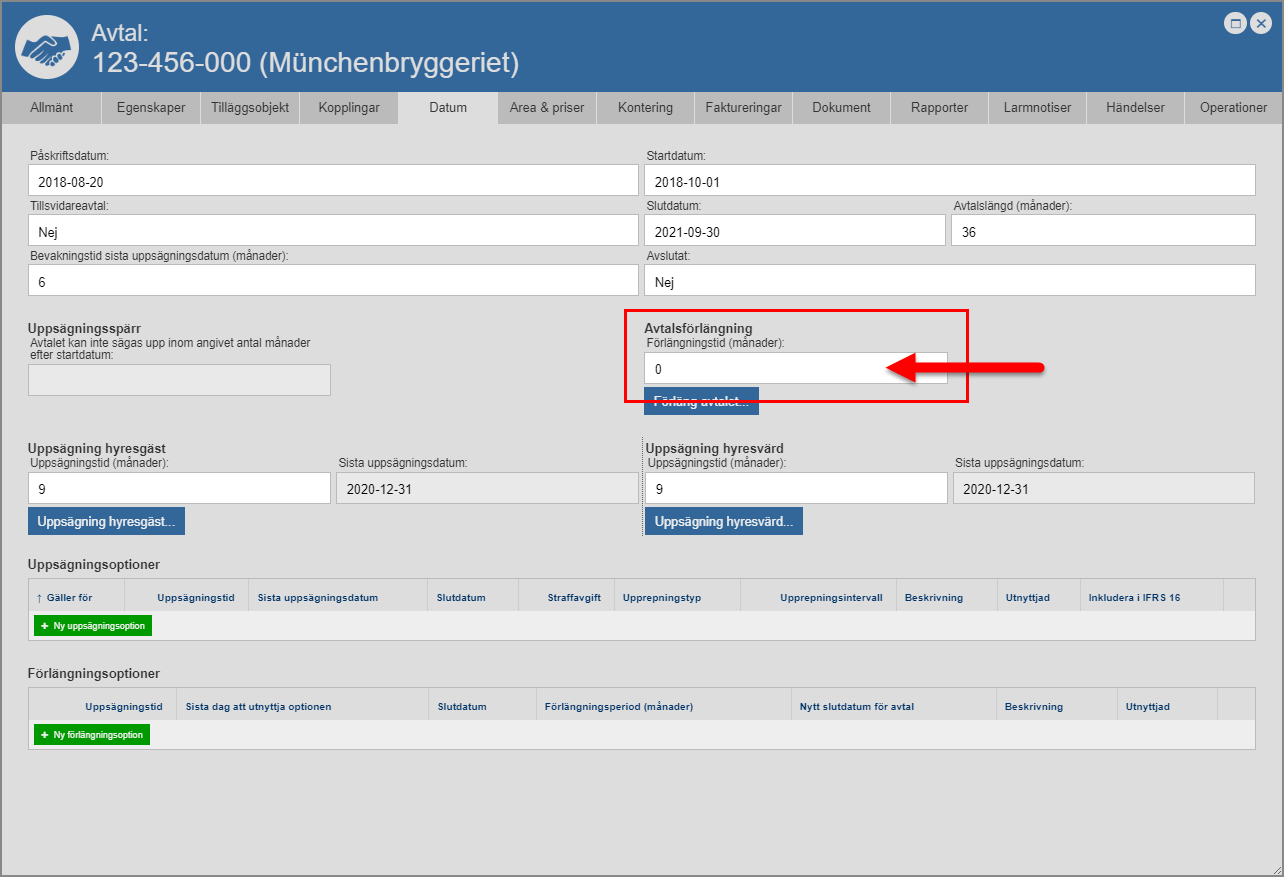Open the Allmänt tab
The height and width of the screenshot is (877, 1284).
tap(51, 108)
